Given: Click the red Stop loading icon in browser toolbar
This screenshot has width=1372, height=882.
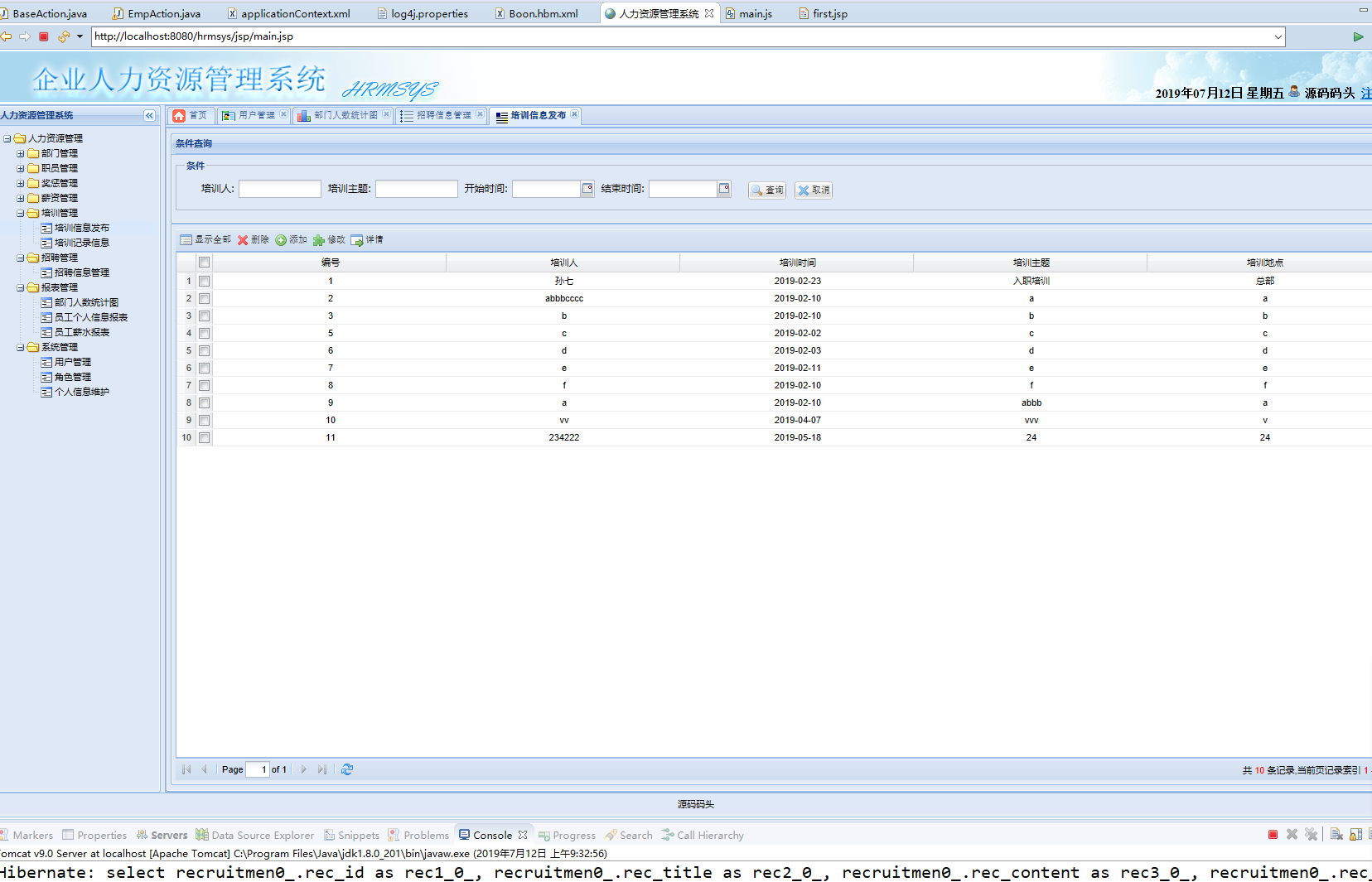Looking at the screenshot, I should click(x=44, y=36).
